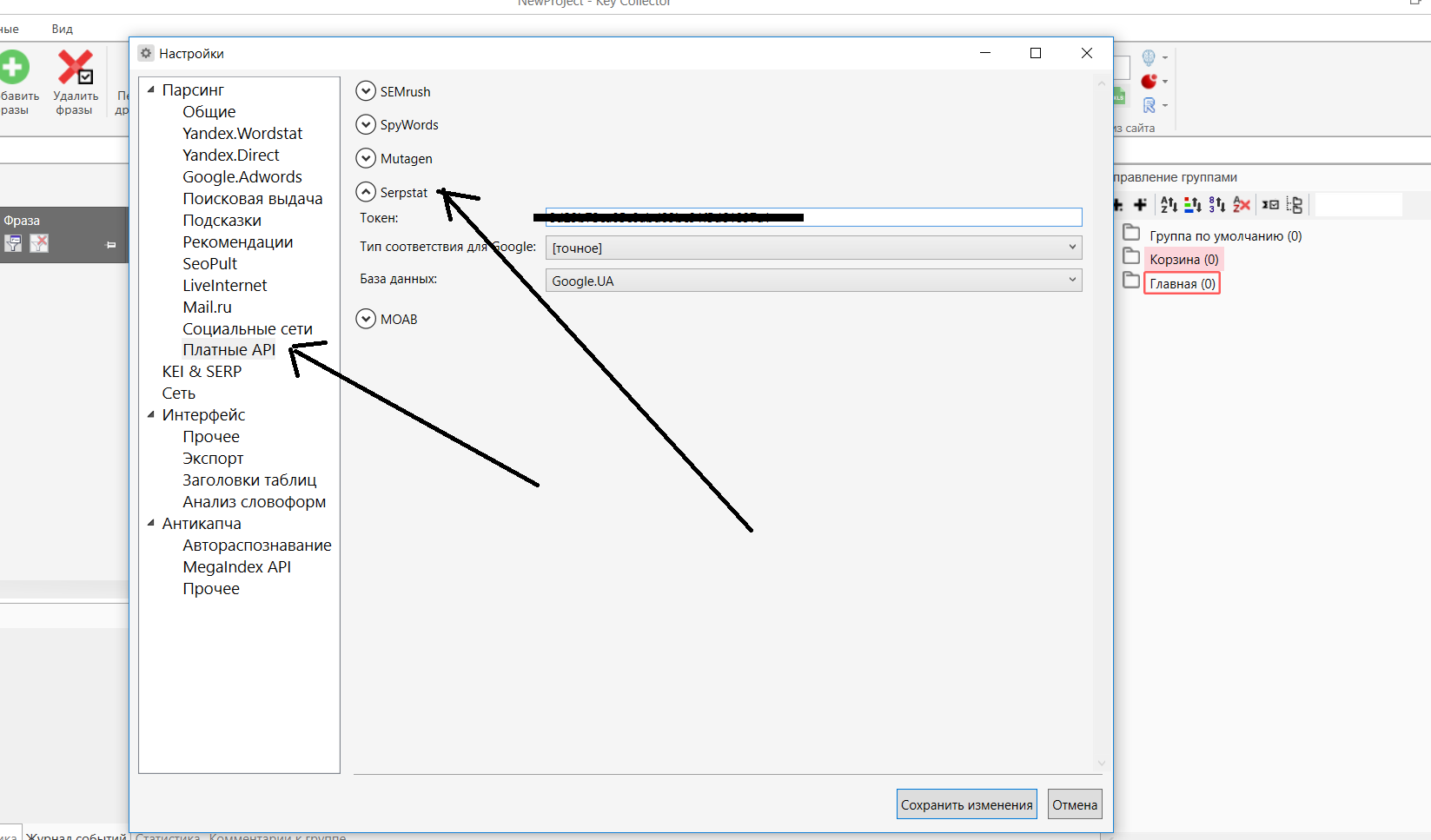This screenshot has width=1431, height=840.
Task: Click the Сохранить изменения button
Action: pyautogui.click(x=966, y=804)
